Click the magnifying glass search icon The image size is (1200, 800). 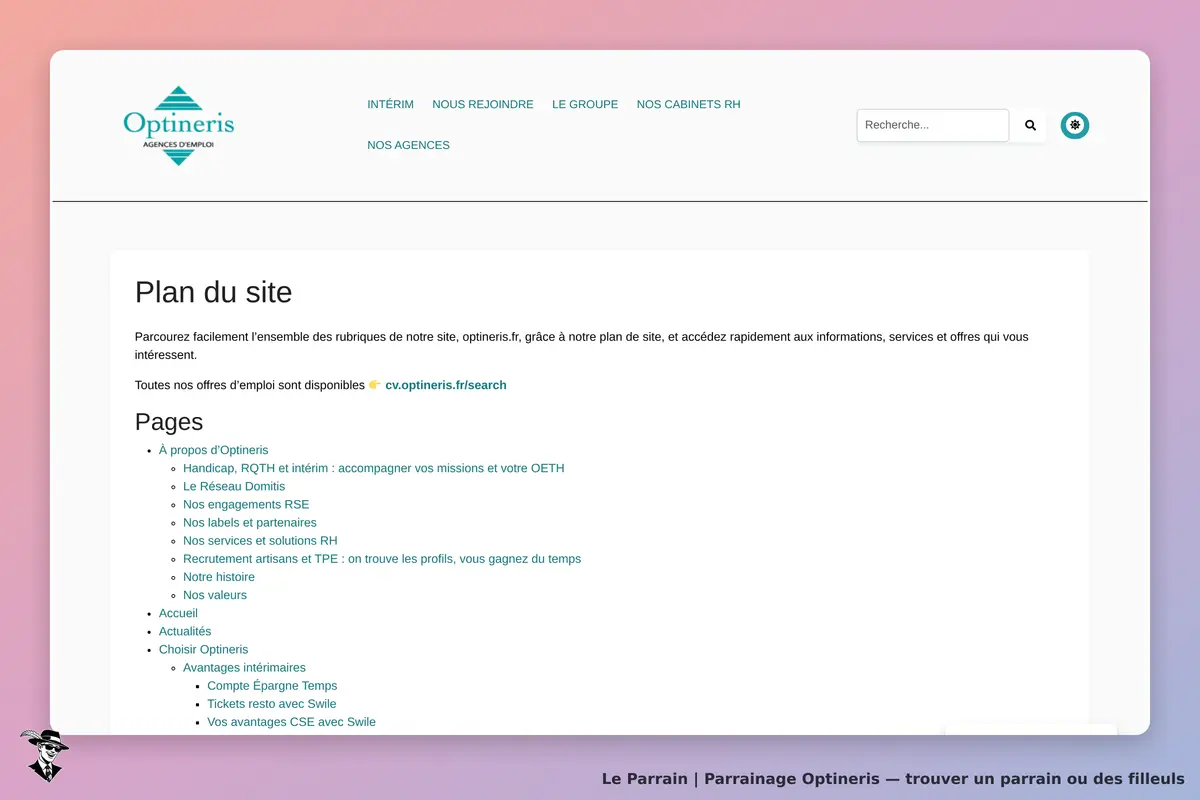(x=1030, y=126)
